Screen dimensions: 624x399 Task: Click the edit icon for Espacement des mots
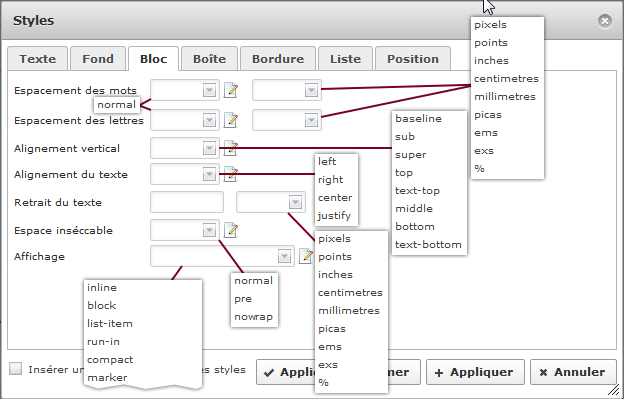point(231,90)
